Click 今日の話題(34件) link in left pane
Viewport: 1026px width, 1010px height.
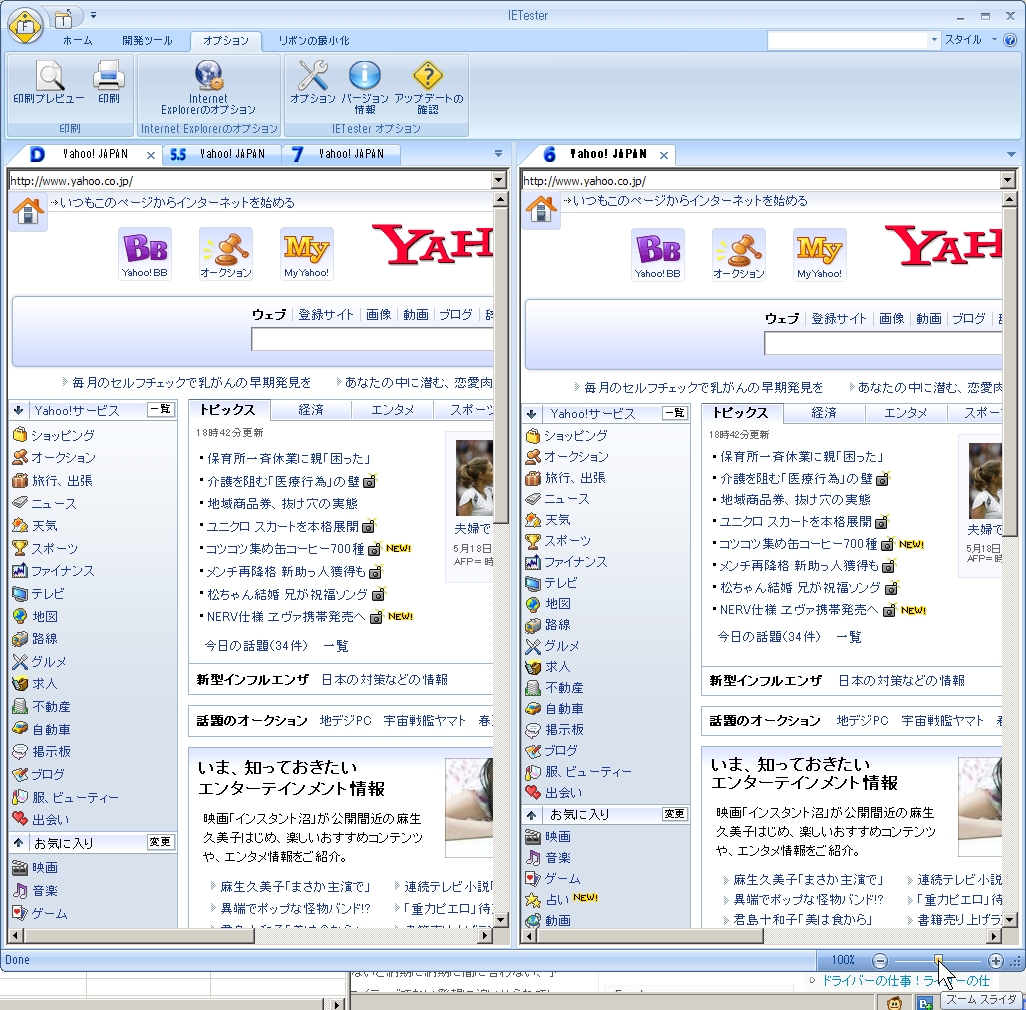coord(256,646)
